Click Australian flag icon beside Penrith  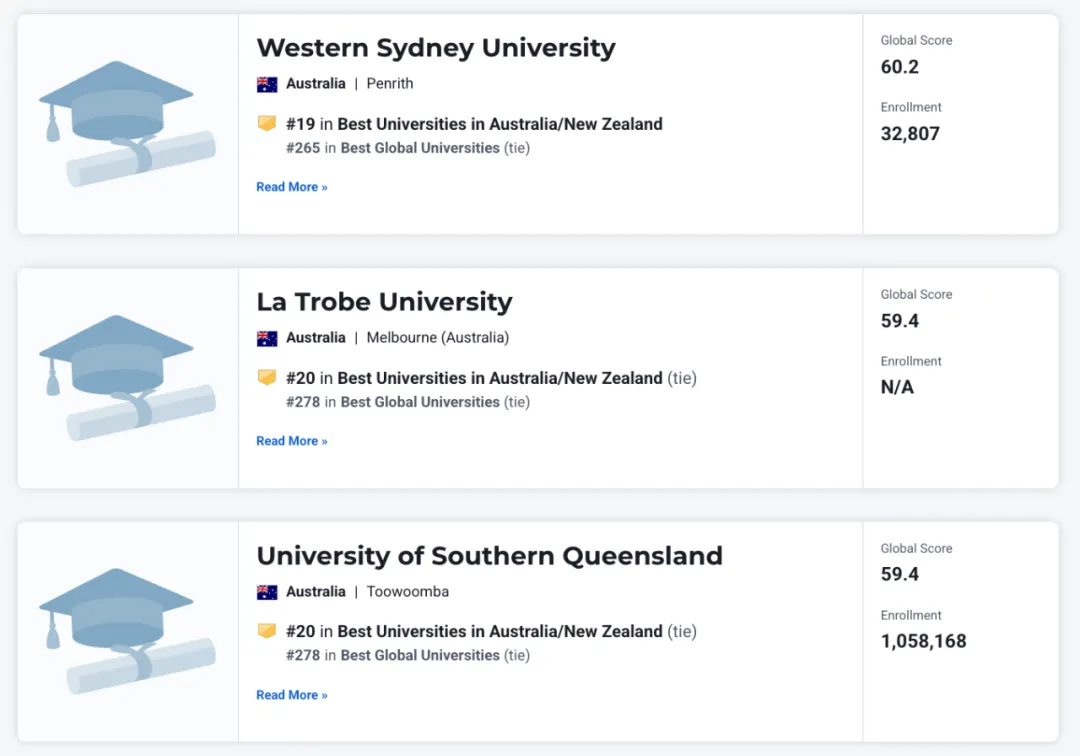[267, 84]
